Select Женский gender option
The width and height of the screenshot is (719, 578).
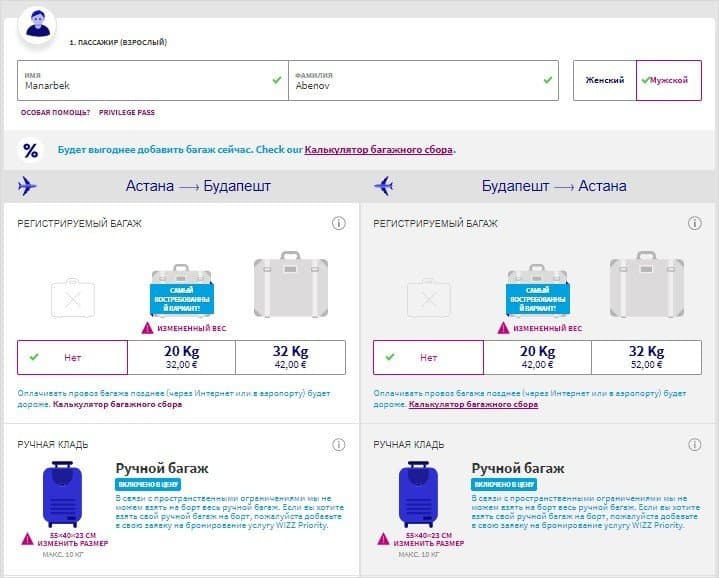[605, 80]
